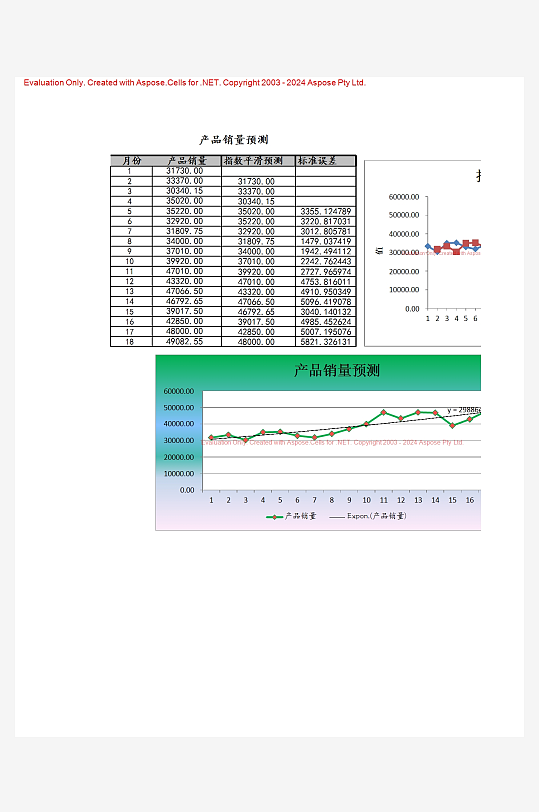
Task: Select sales value 31809.75 in month 7 row
Action: click(185, 231)
